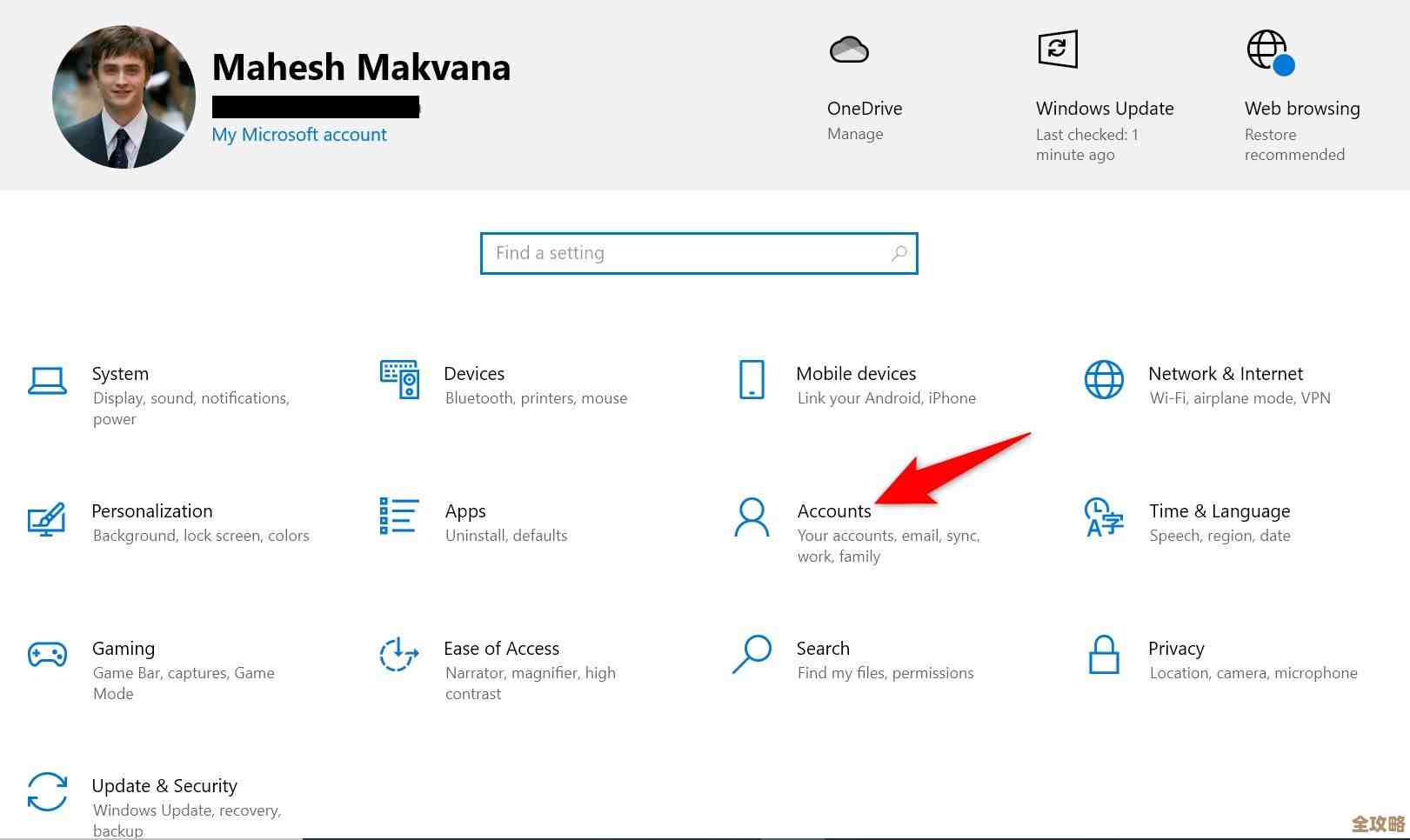Open Network & Internet globe icon
This screenshot has height=840, width=1410.
(1104, 380)
